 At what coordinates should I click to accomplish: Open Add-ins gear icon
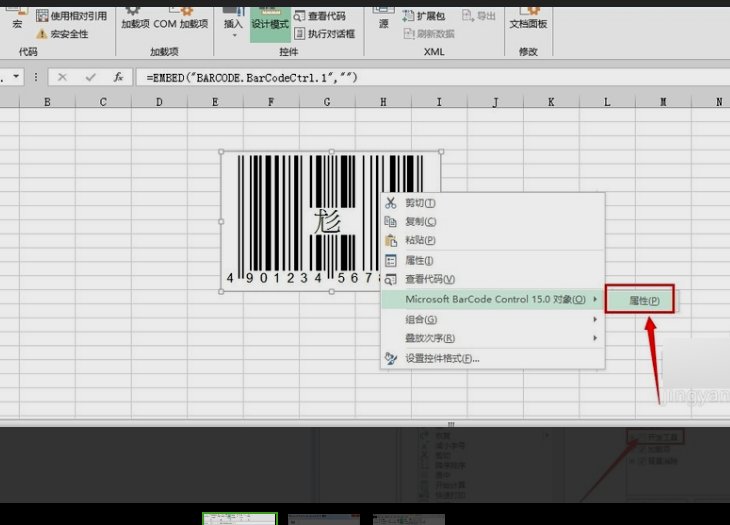coord(133,11)
